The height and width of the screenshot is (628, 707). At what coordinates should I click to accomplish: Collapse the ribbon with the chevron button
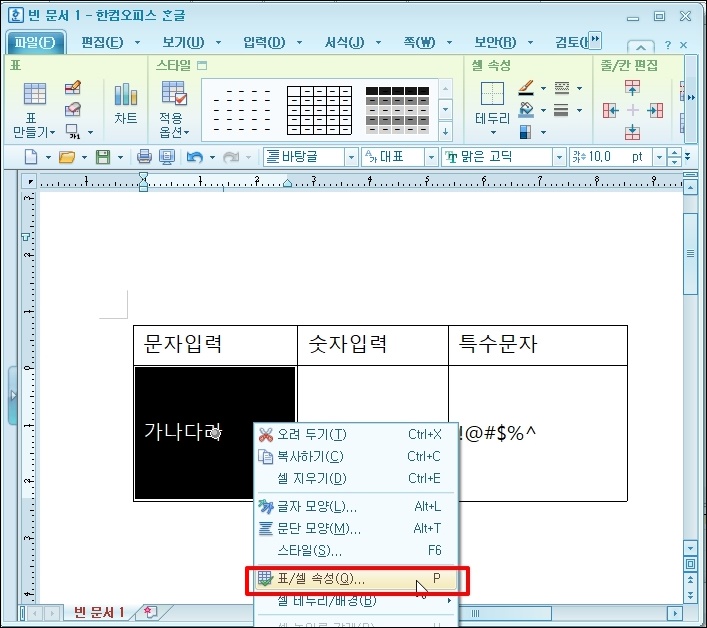coord(641,46)
